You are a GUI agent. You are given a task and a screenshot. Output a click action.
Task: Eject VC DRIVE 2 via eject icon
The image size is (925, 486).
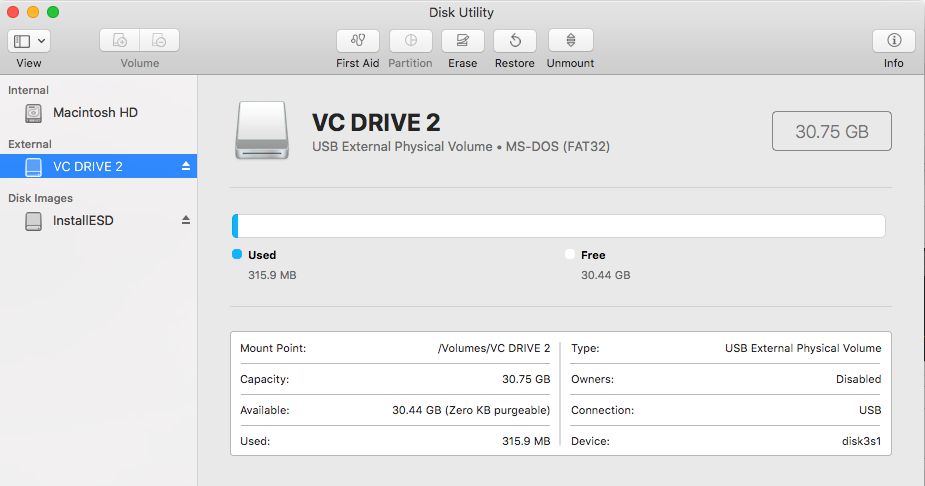pos(186,166)
